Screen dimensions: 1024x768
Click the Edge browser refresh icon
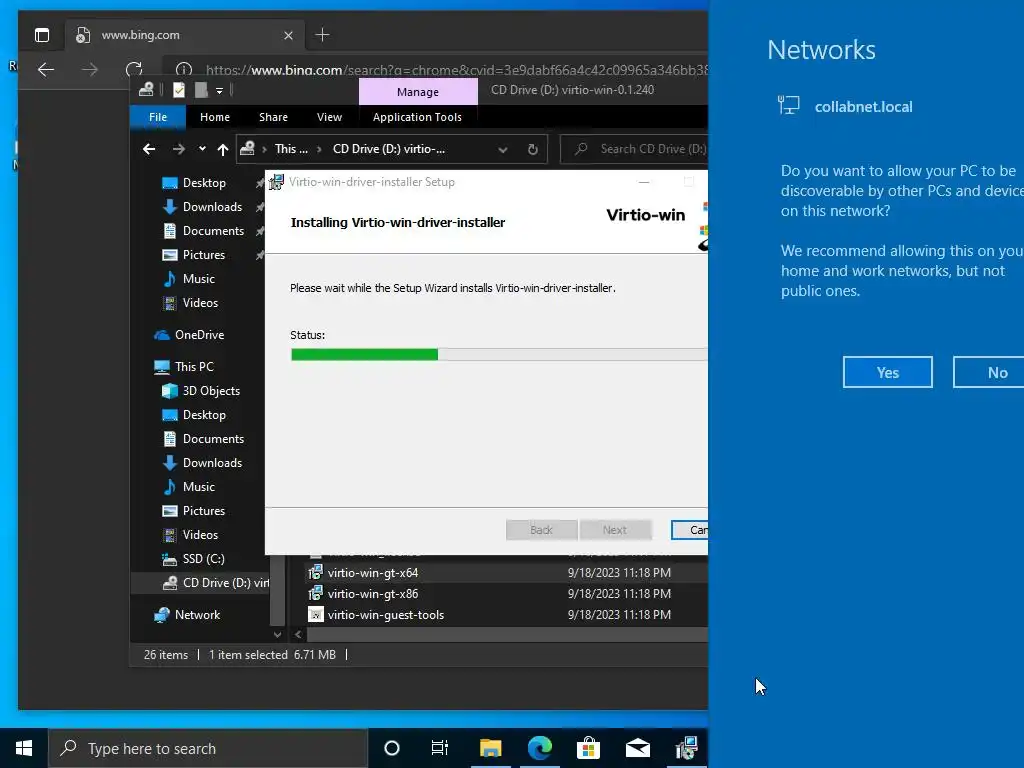click(x=134, y=69)
